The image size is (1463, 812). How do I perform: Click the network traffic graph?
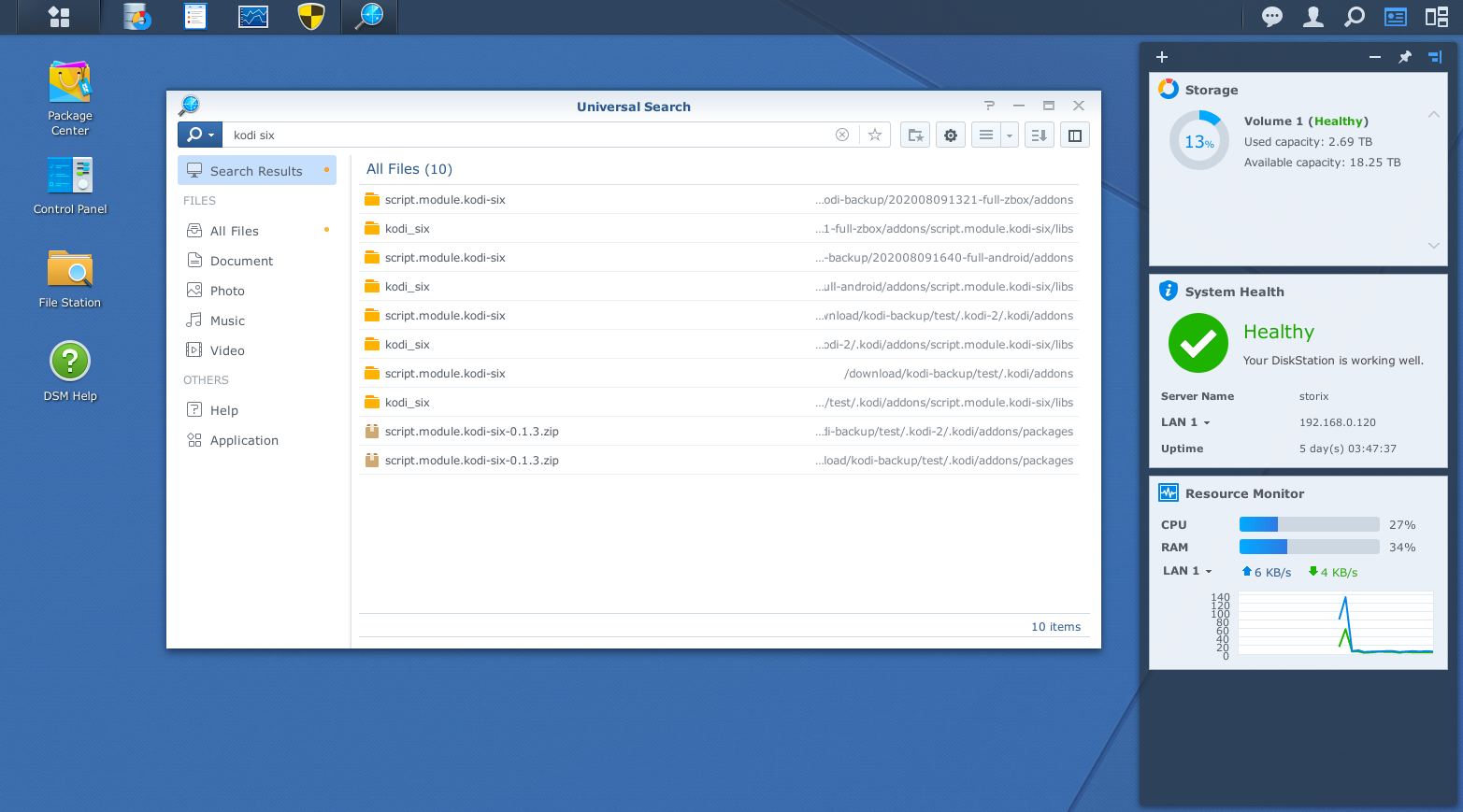coord(1336,623)
